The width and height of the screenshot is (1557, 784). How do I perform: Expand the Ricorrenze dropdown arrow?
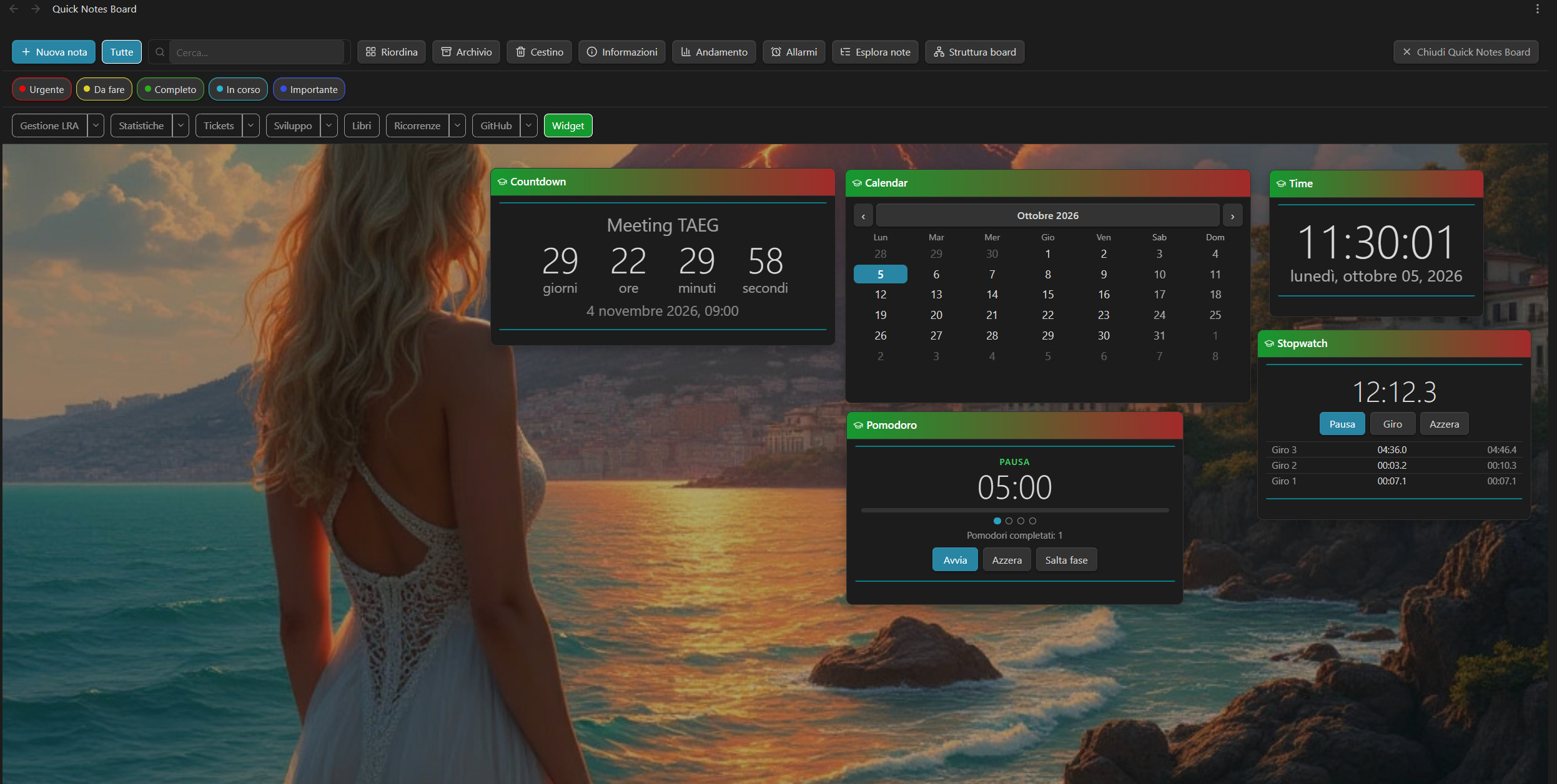coord(457,125)
